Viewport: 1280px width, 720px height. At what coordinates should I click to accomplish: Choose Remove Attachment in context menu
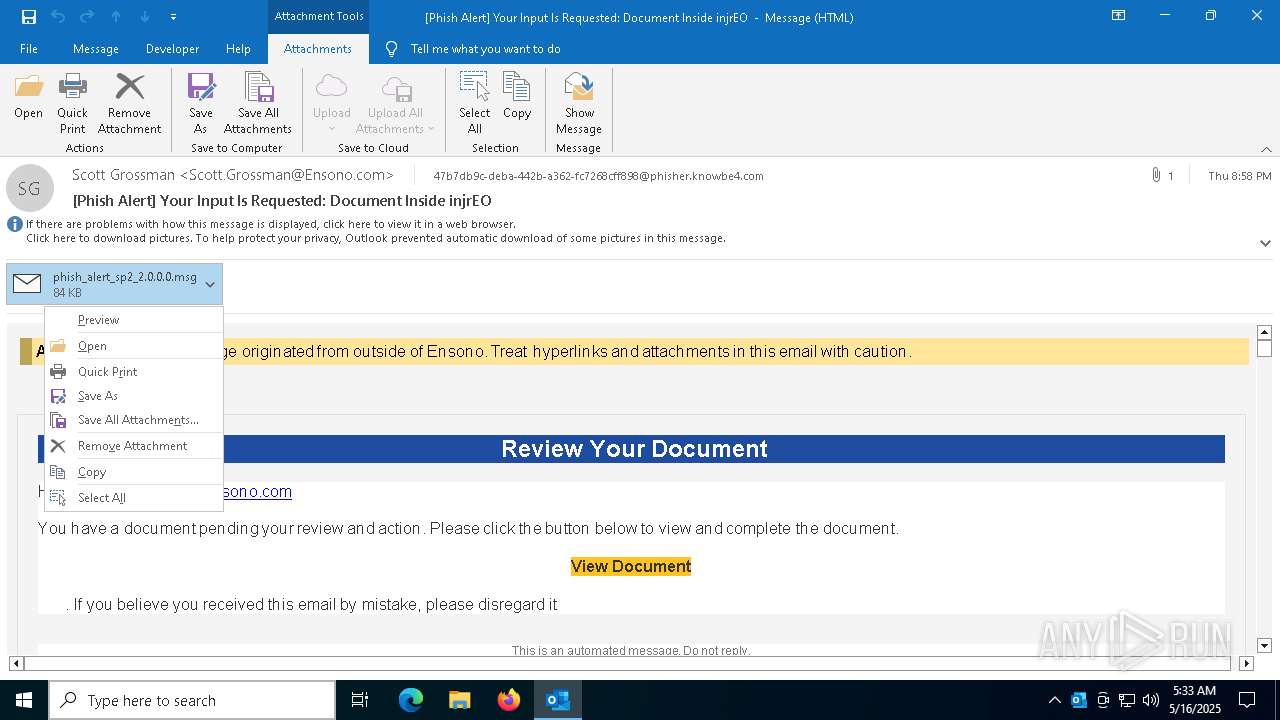click(x=134, y=446)
